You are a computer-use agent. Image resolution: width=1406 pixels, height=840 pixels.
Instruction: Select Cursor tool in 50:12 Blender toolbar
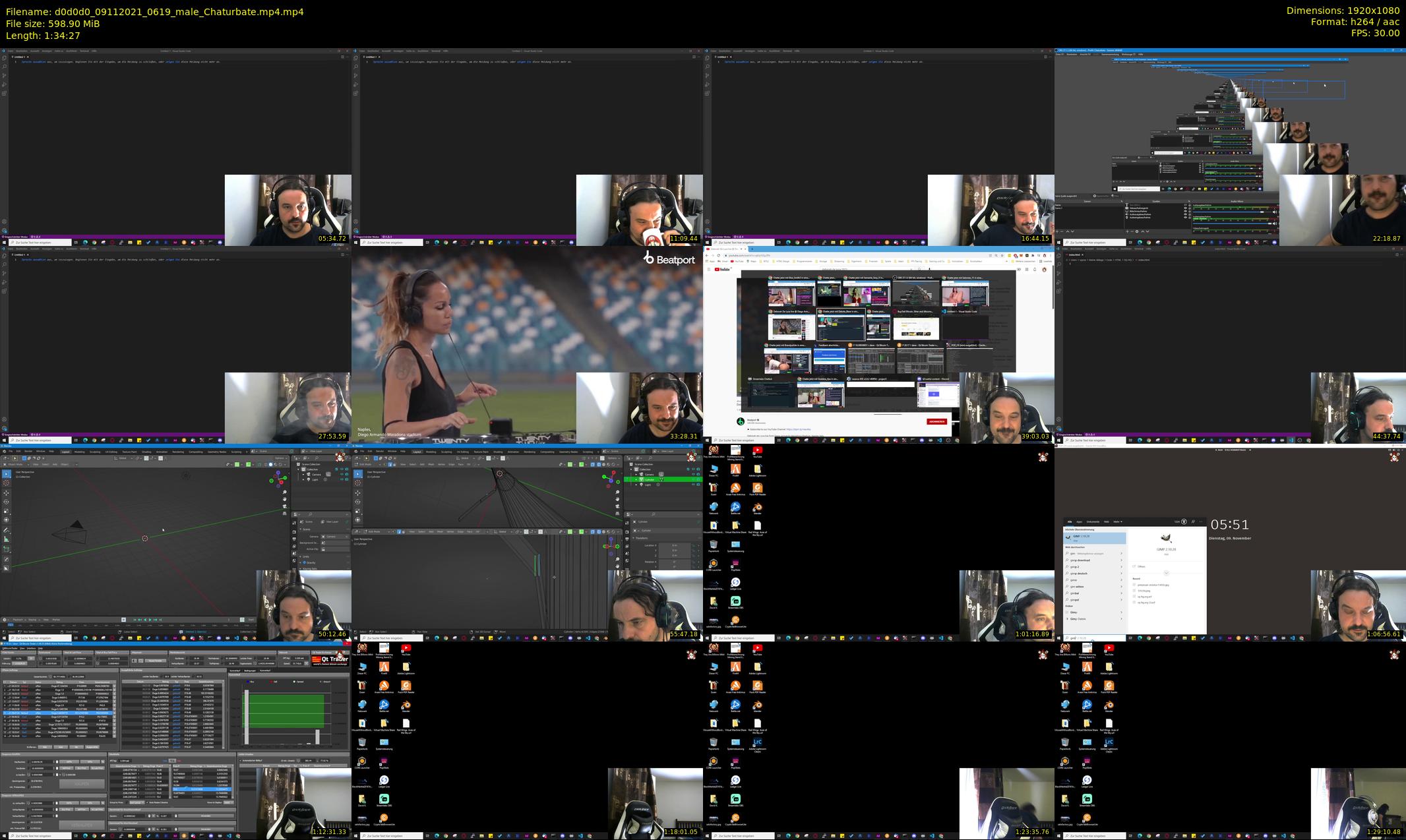click(x=6, y=483)
